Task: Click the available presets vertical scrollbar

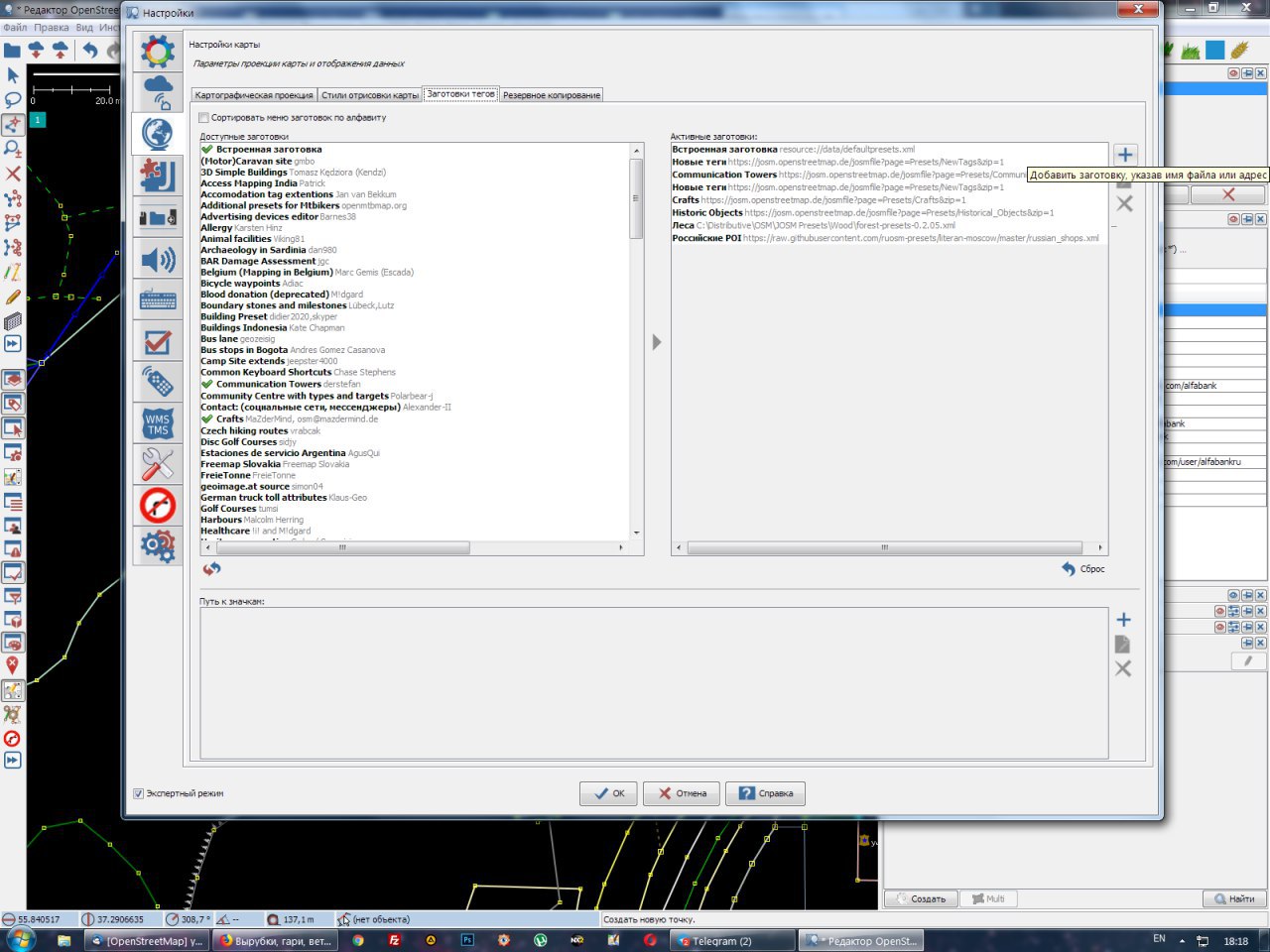Action: point(636,198)
